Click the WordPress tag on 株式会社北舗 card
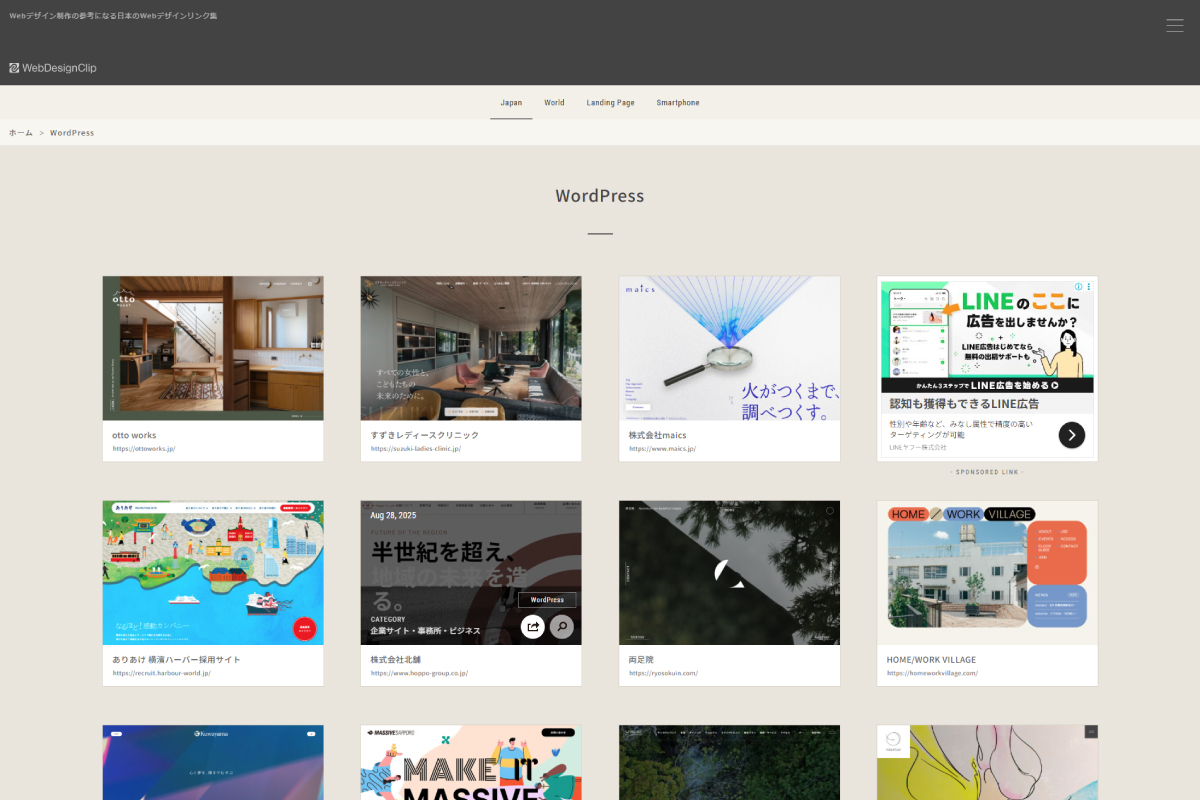 pyautogui.click(x=547, y=600)
